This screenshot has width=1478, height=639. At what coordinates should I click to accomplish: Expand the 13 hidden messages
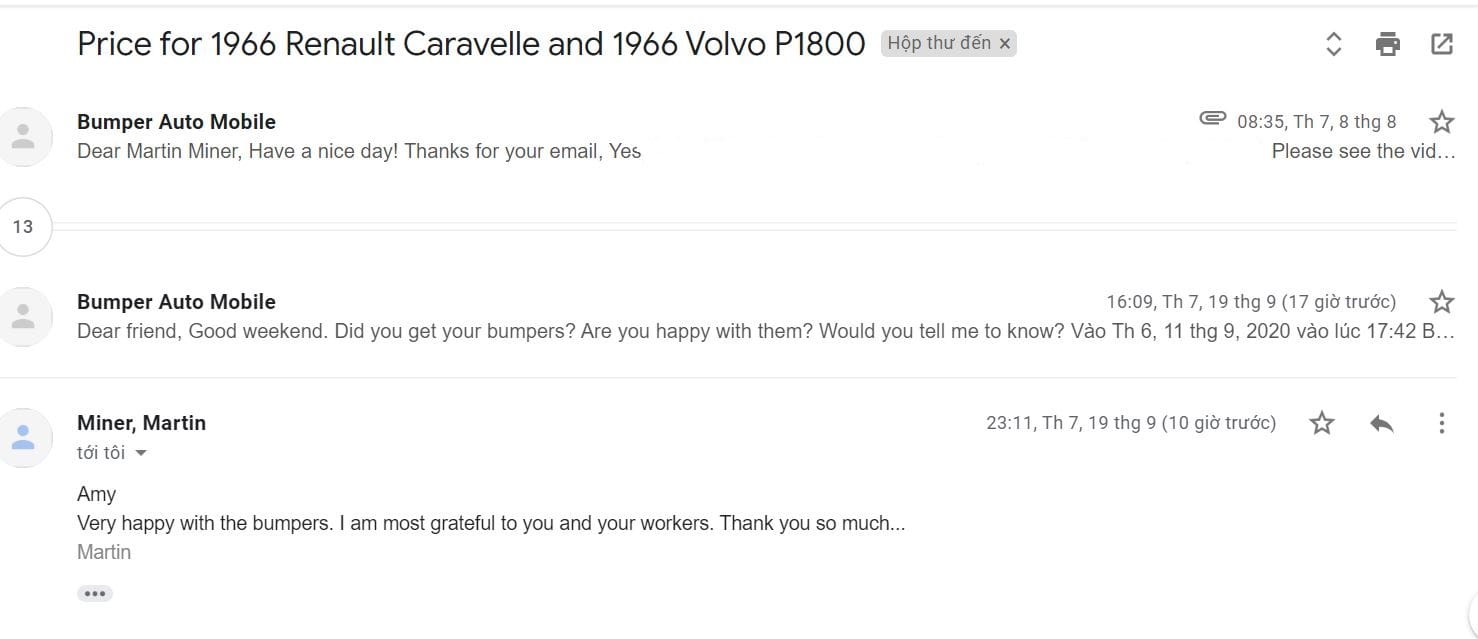pos(22,227)
